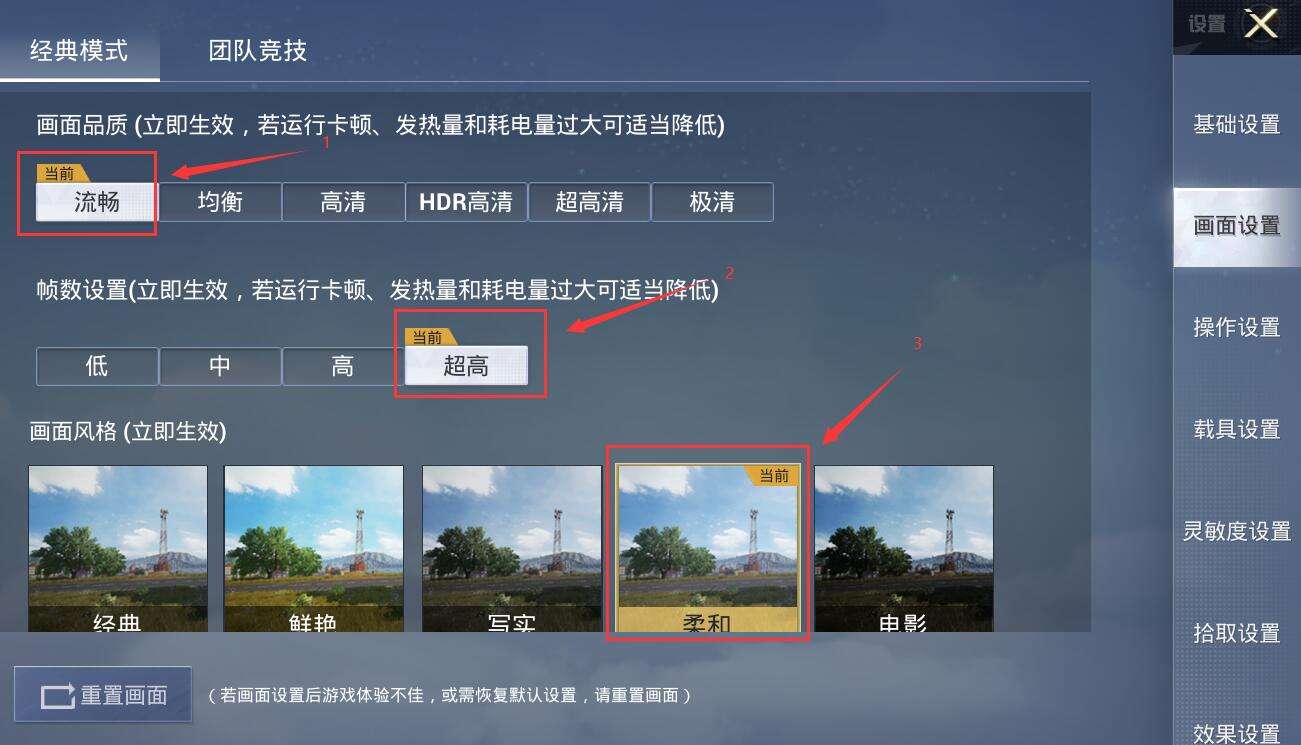Open 基础设置 in sidebar

tap(1237, 124)
